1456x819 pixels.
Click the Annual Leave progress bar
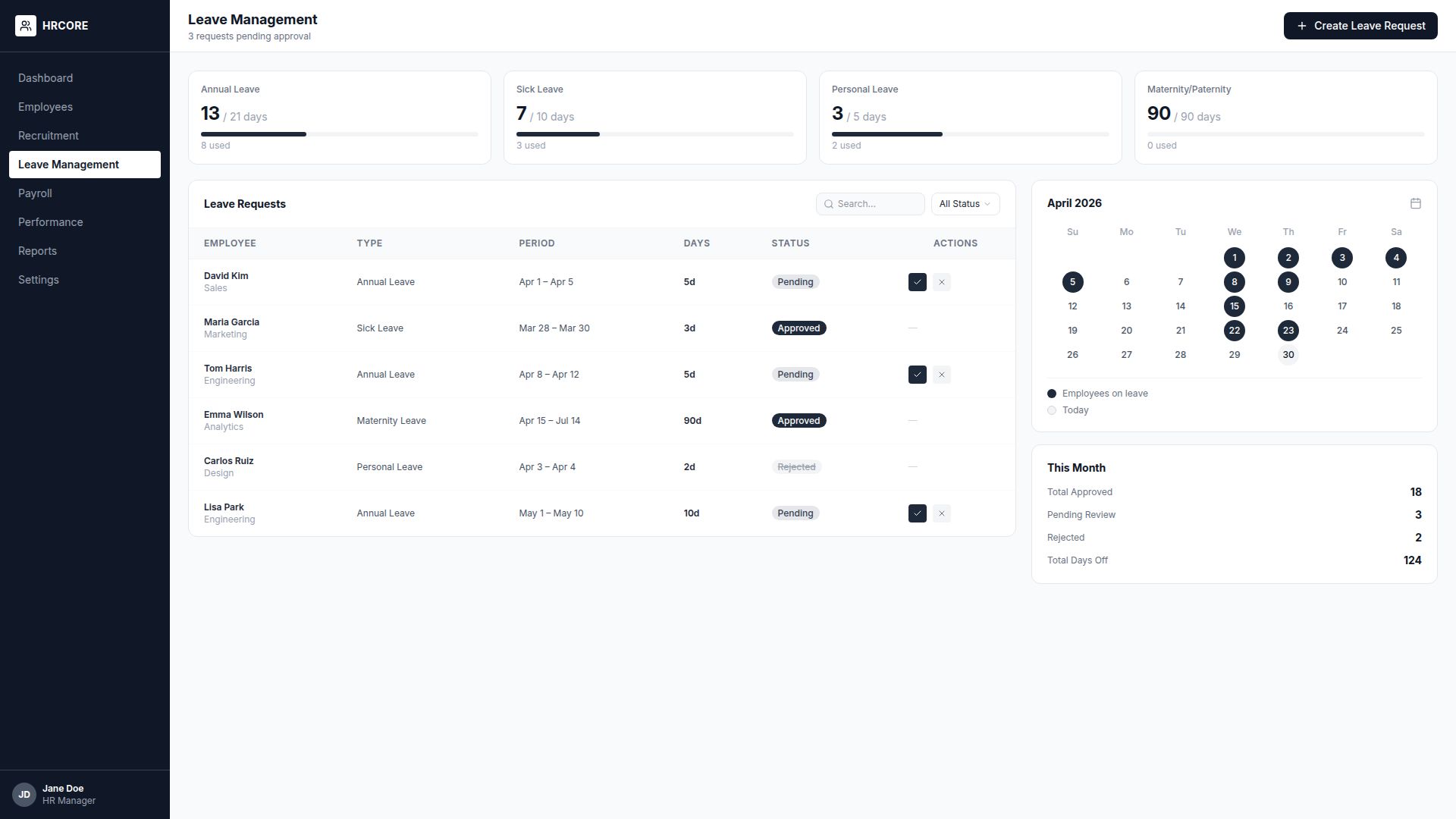point(340,134)
